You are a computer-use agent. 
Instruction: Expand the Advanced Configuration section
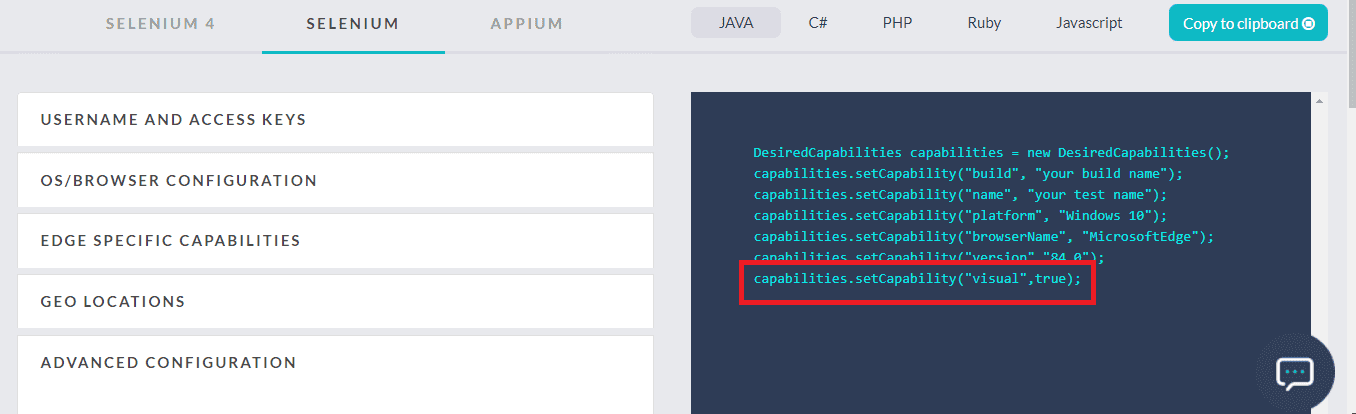click(335, 374)
